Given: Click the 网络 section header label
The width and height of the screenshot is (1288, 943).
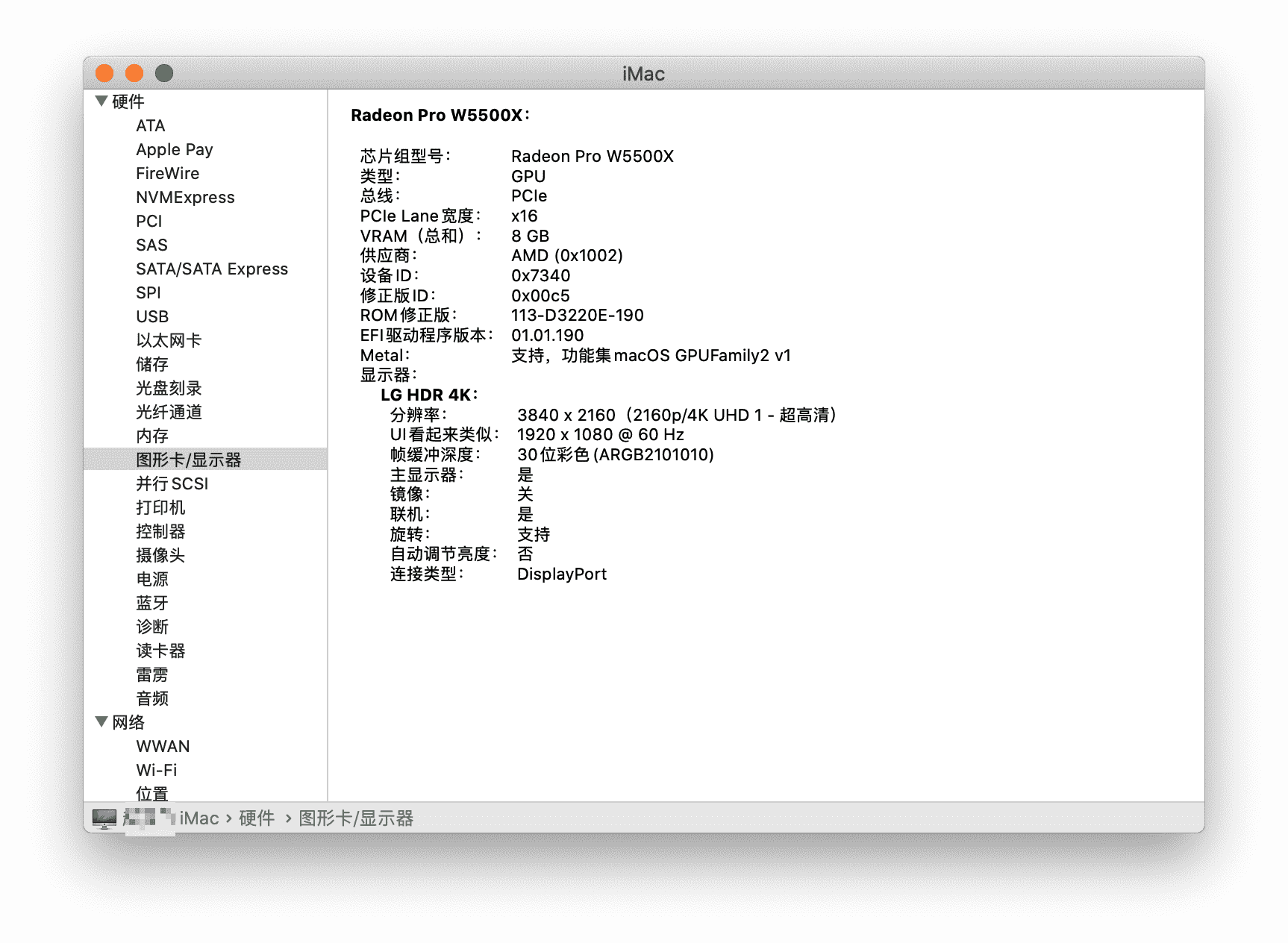Looking at the screenshot, I should click(x=128, y=723).
